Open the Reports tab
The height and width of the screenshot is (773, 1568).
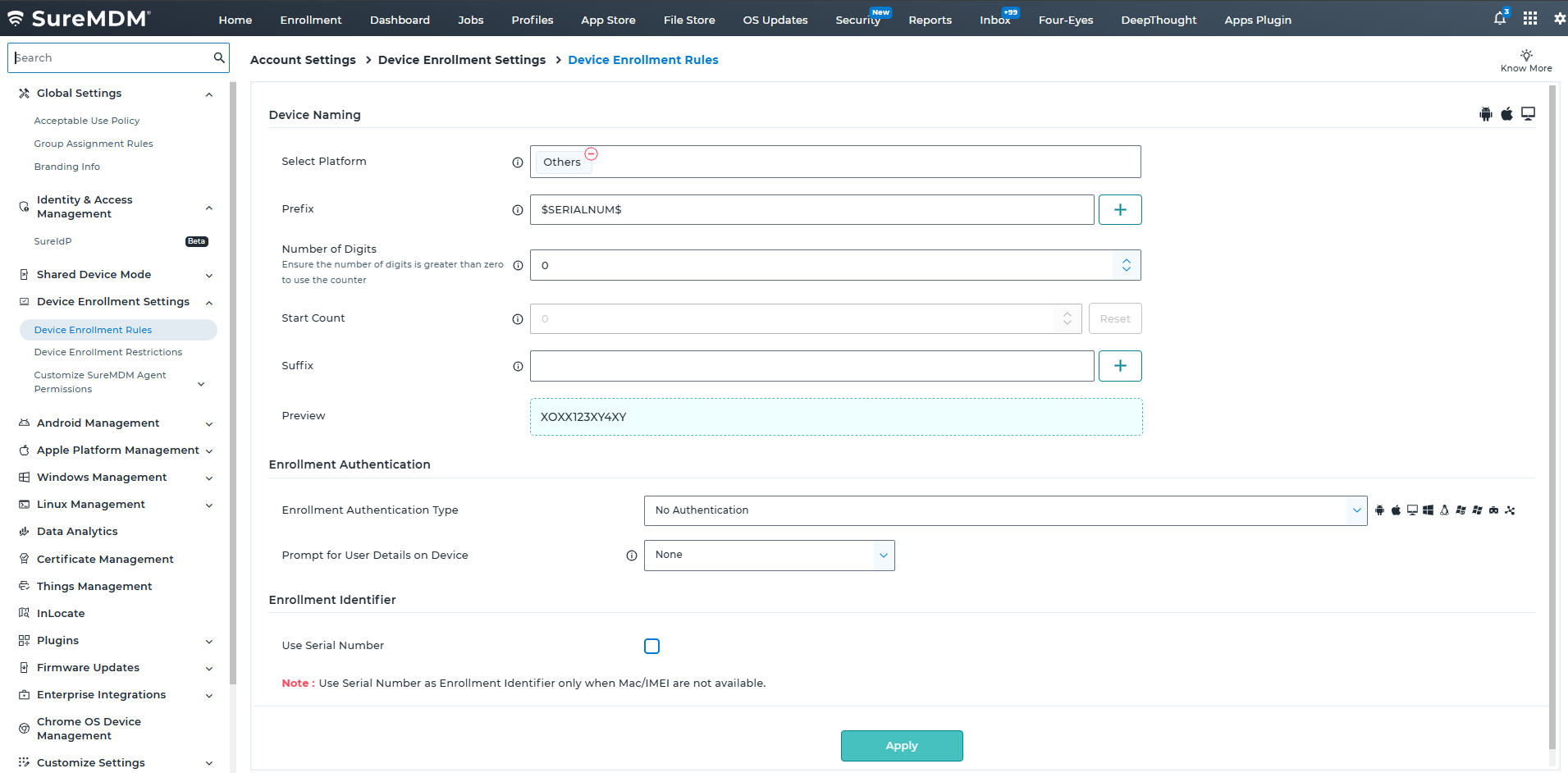coord(930,20)
